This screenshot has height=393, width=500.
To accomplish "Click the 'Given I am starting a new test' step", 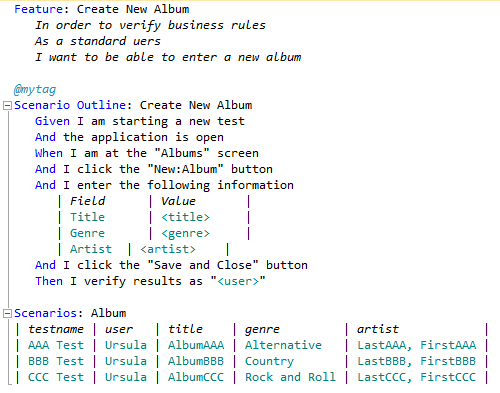I will pos(140,121).
